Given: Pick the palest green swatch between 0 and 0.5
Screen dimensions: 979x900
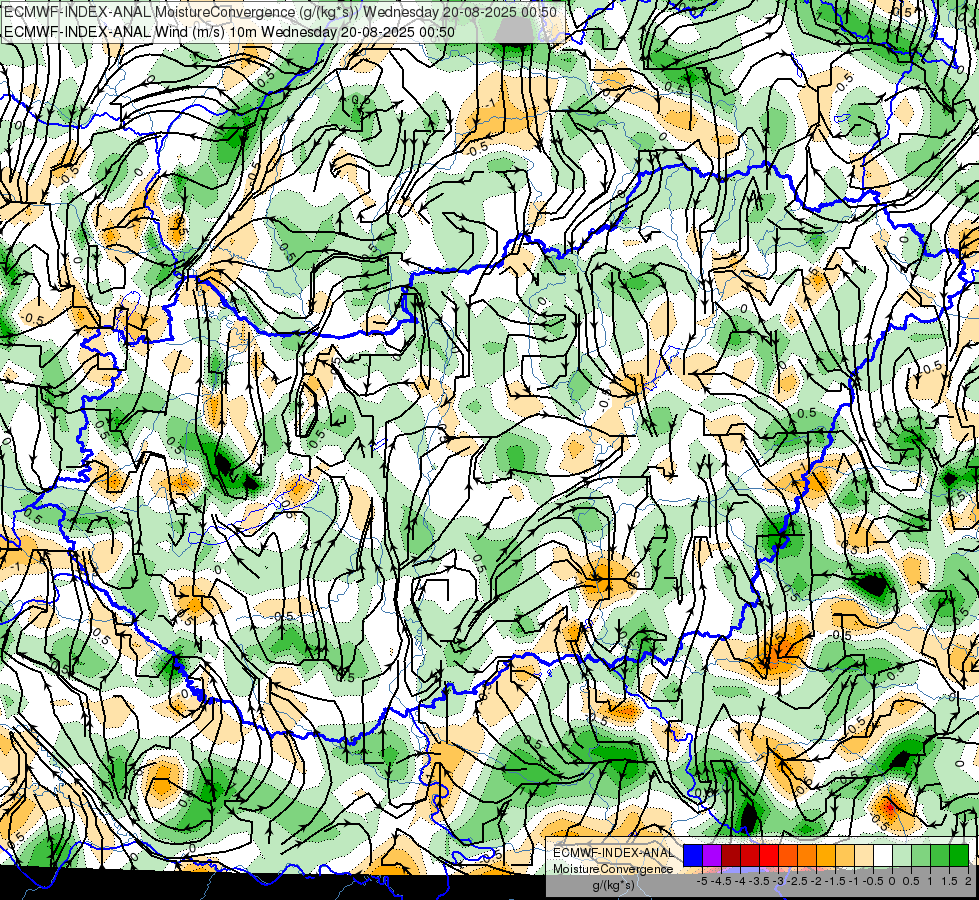Looking at the screenshot, I should [902, 856].
